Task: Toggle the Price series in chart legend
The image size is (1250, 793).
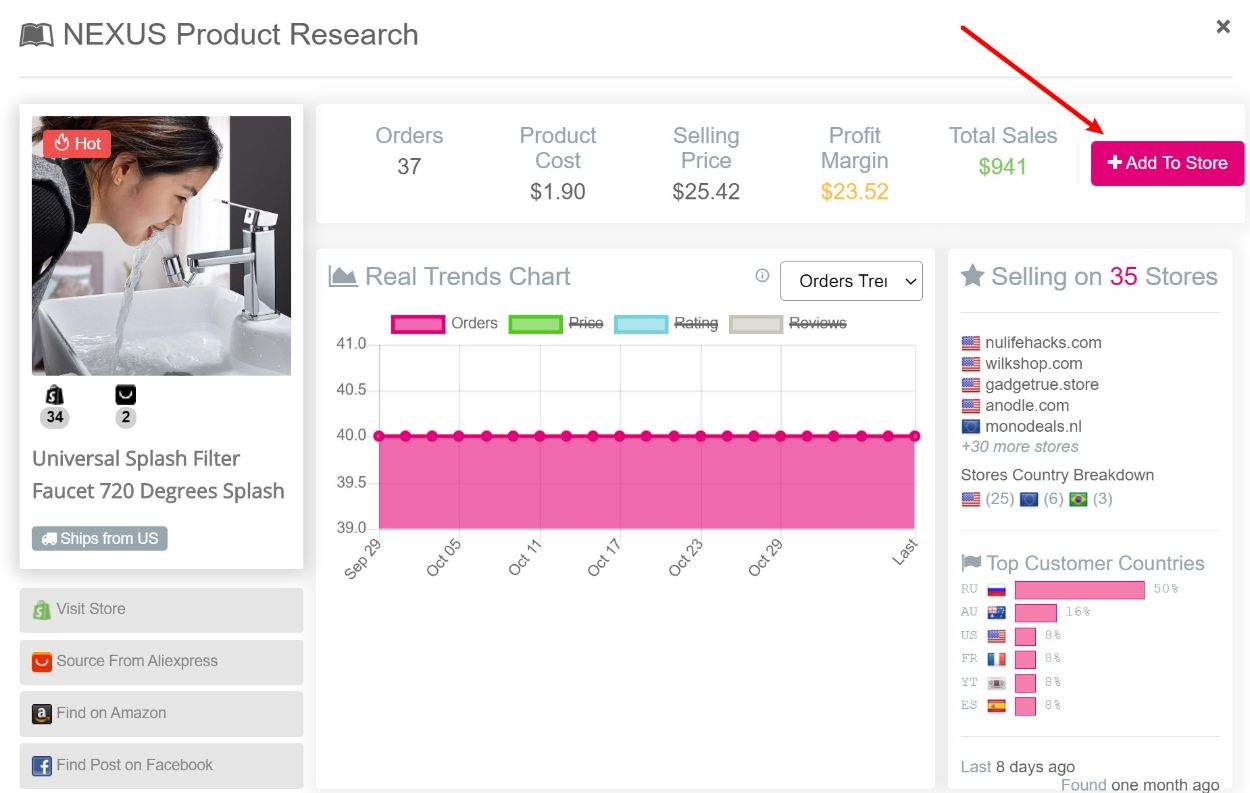Action: 556,323
